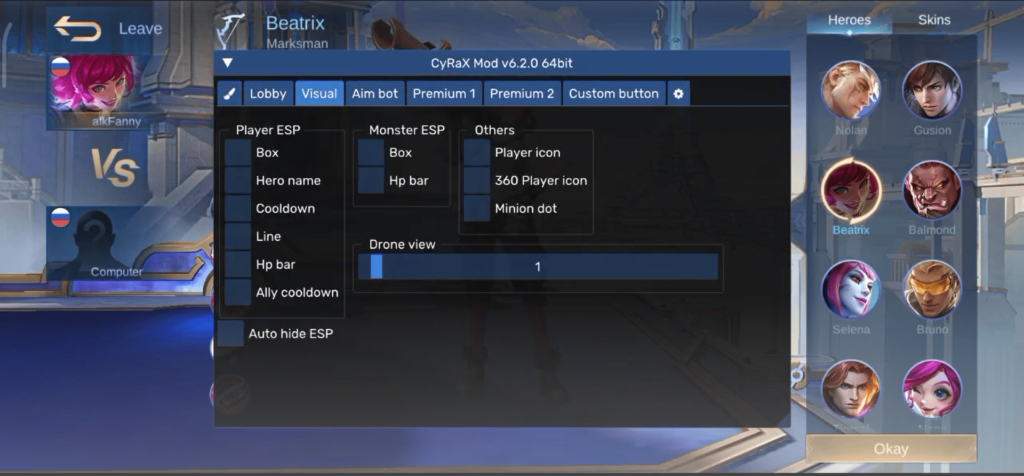Screen dimensions: 1024x476
Task: Toggle the Minion dot checkbox
Action: (x=477, y=209)
